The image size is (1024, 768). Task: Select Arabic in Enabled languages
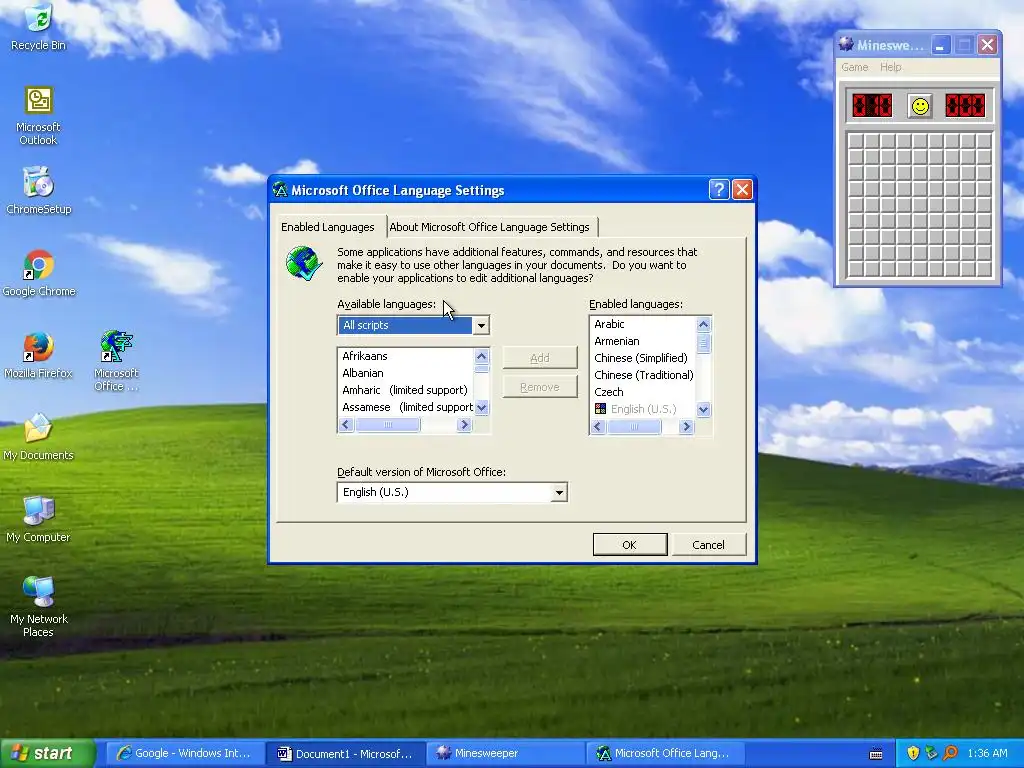click(643, 324)
